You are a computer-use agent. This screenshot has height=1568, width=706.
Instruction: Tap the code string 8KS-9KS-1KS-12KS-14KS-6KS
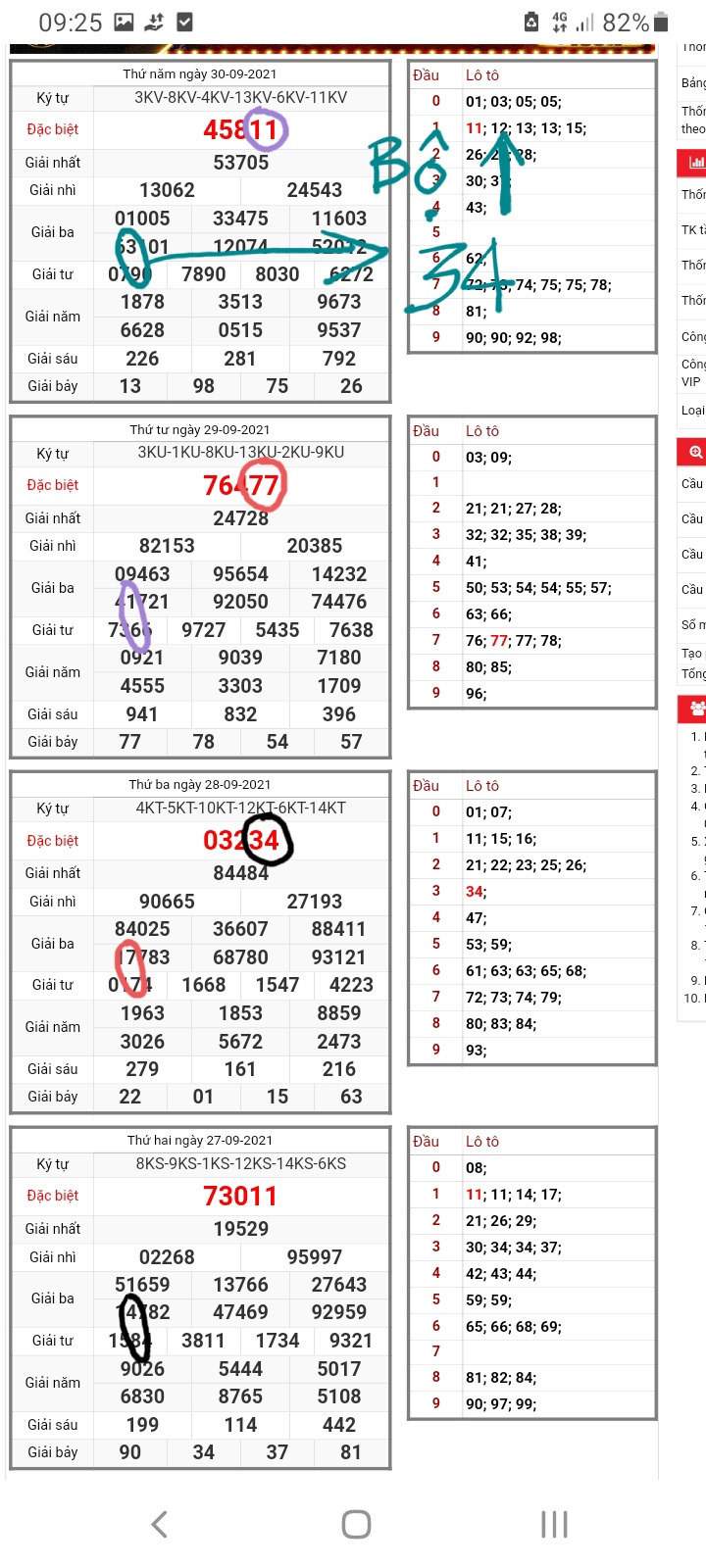[x=241, y=1163]
